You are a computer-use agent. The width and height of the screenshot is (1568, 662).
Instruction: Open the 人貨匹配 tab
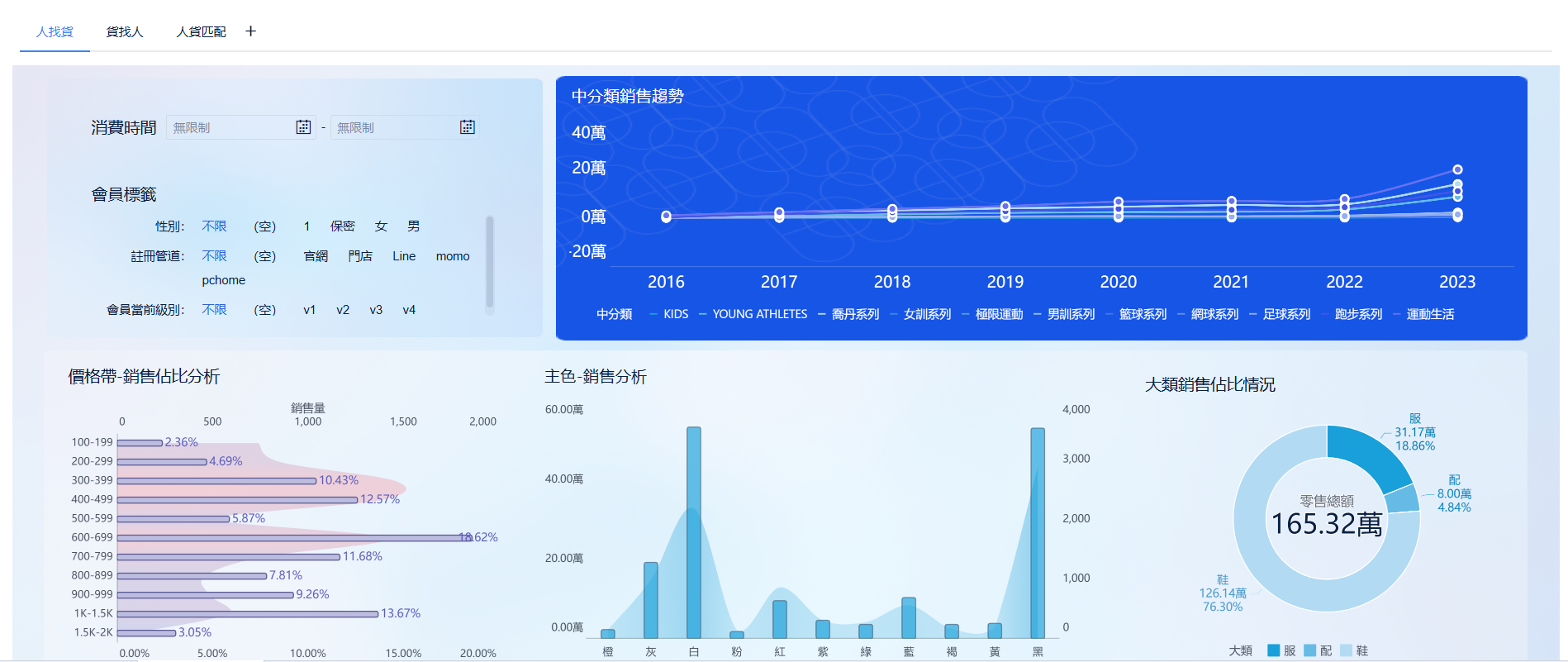(x=201, y=31)
